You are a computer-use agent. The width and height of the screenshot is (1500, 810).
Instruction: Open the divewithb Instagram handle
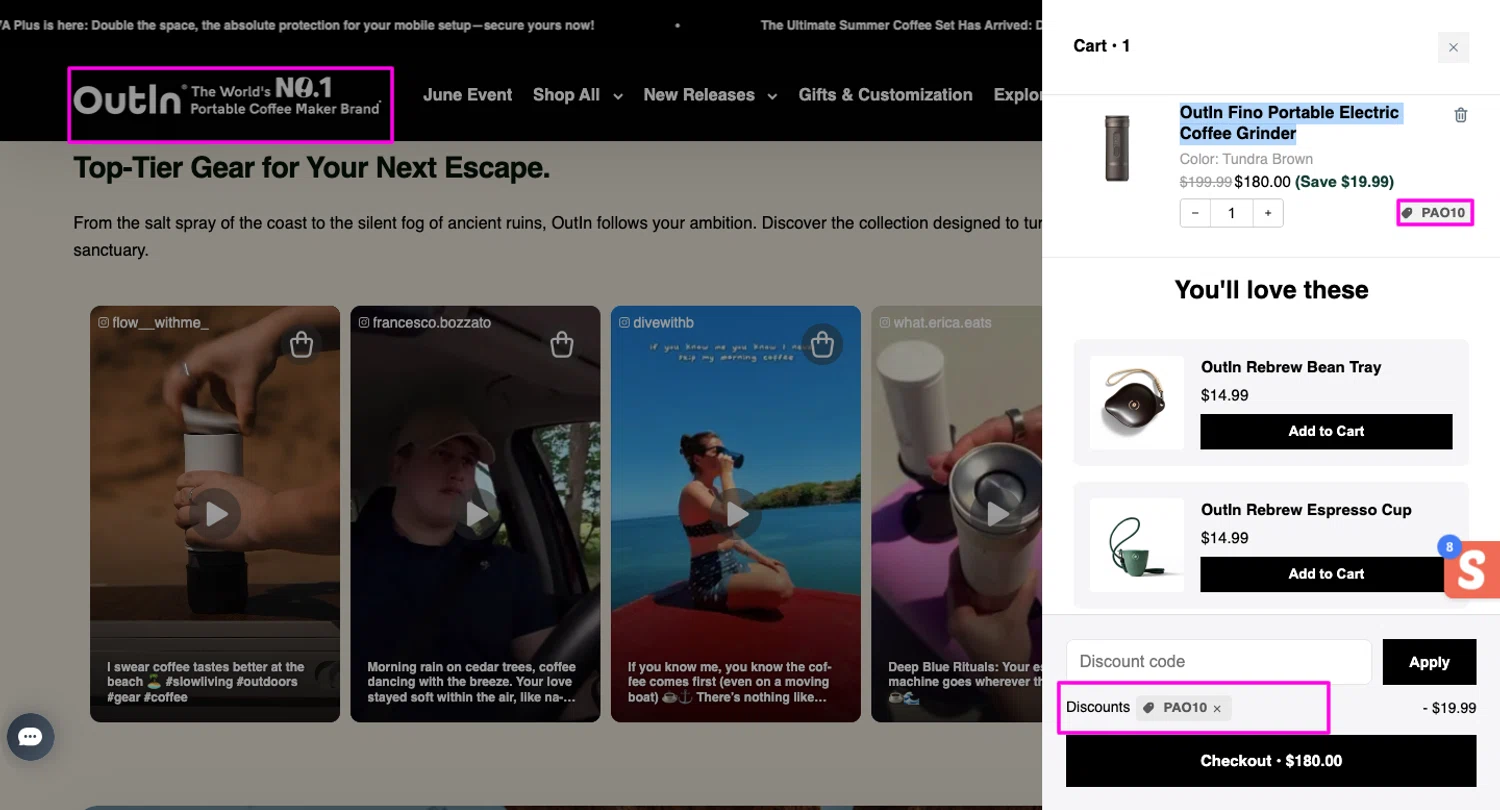click(656, 323)
